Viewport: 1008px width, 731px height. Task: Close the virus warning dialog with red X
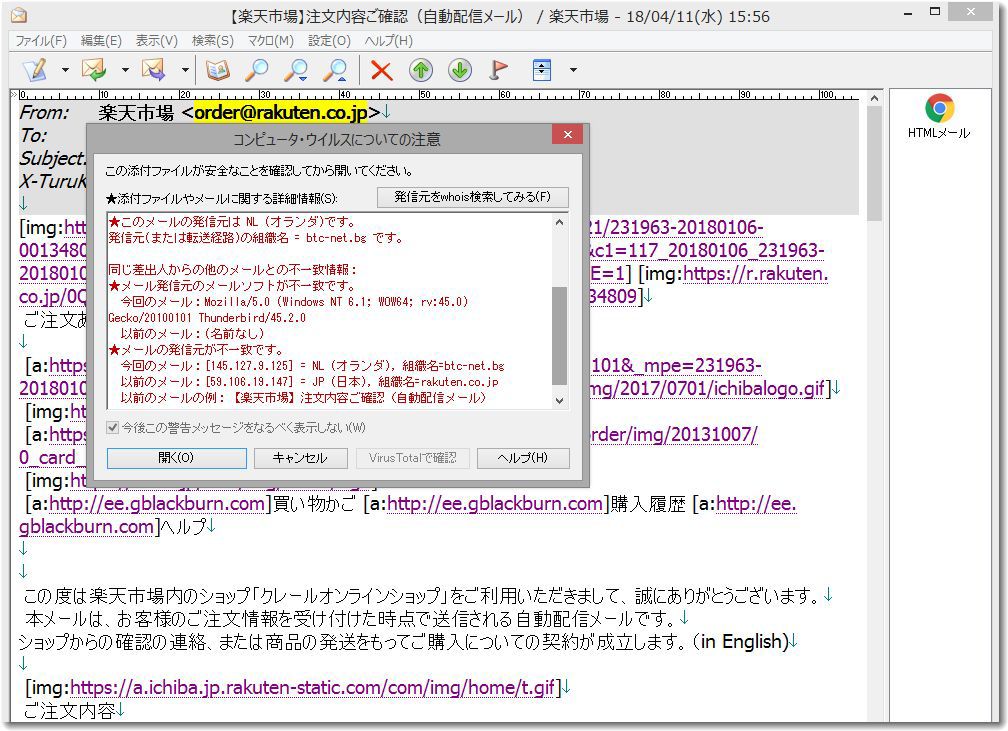tap(567, 134)
